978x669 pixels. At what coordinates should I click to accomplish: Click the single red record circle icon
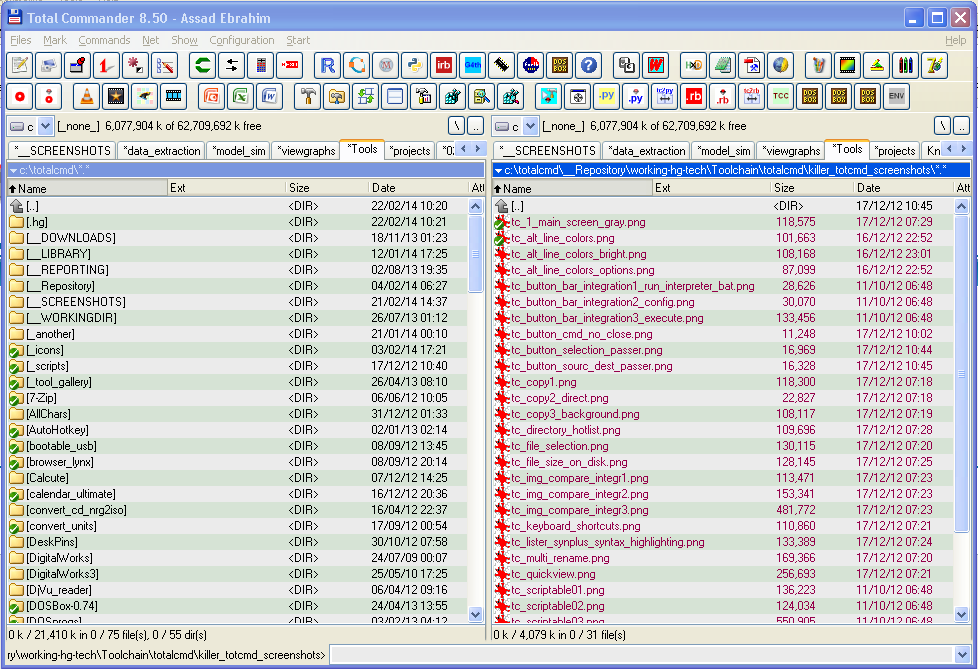(x=19, y=97)
